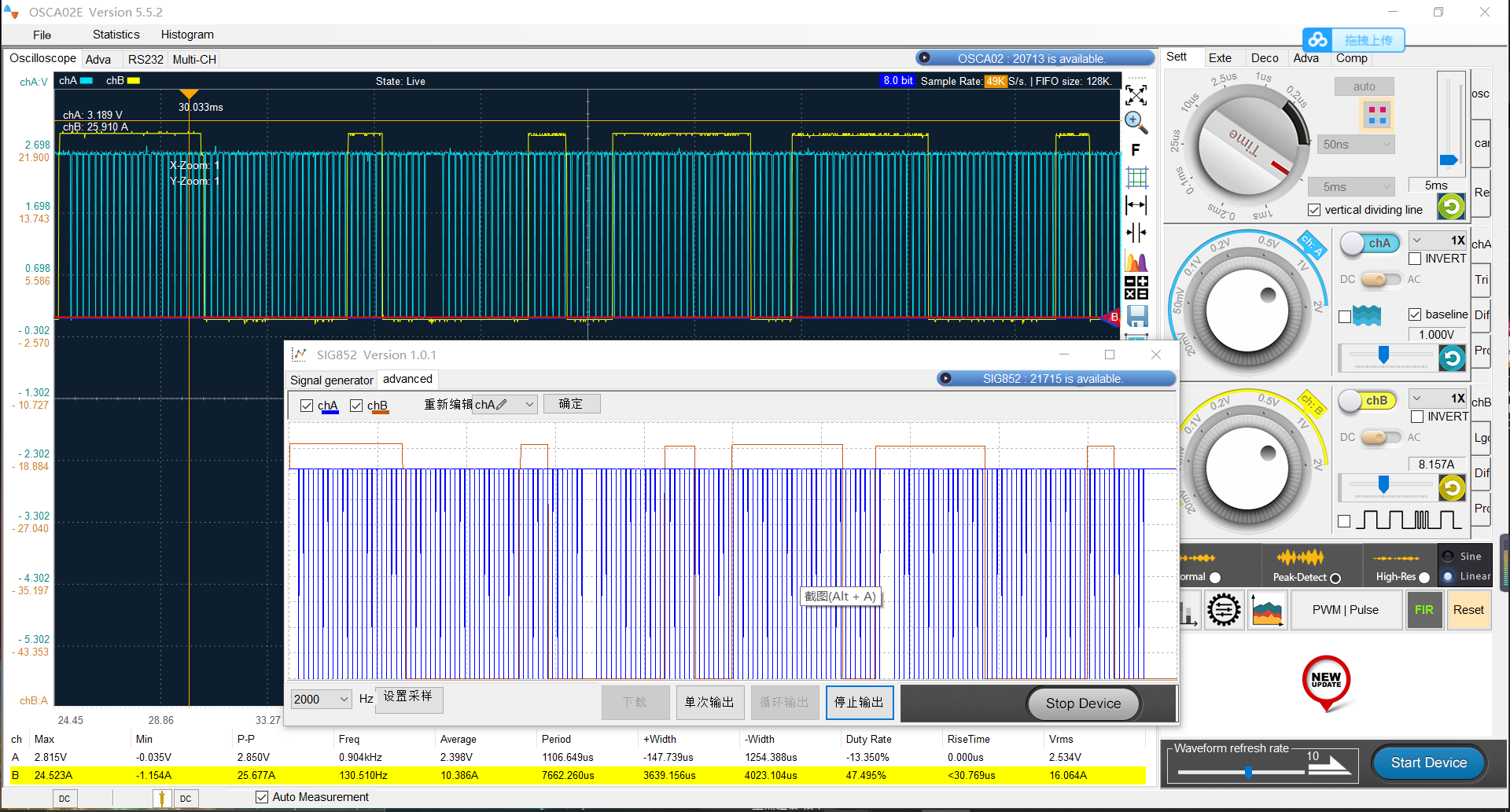Switch to the RS232 tab
The image size is (1510, 812).
click(x=145, y=60)
